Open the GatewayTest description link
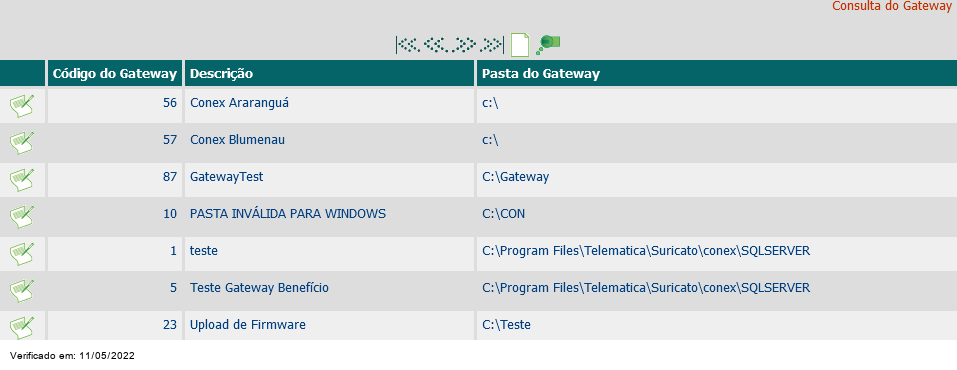 (x=226, y=177)
